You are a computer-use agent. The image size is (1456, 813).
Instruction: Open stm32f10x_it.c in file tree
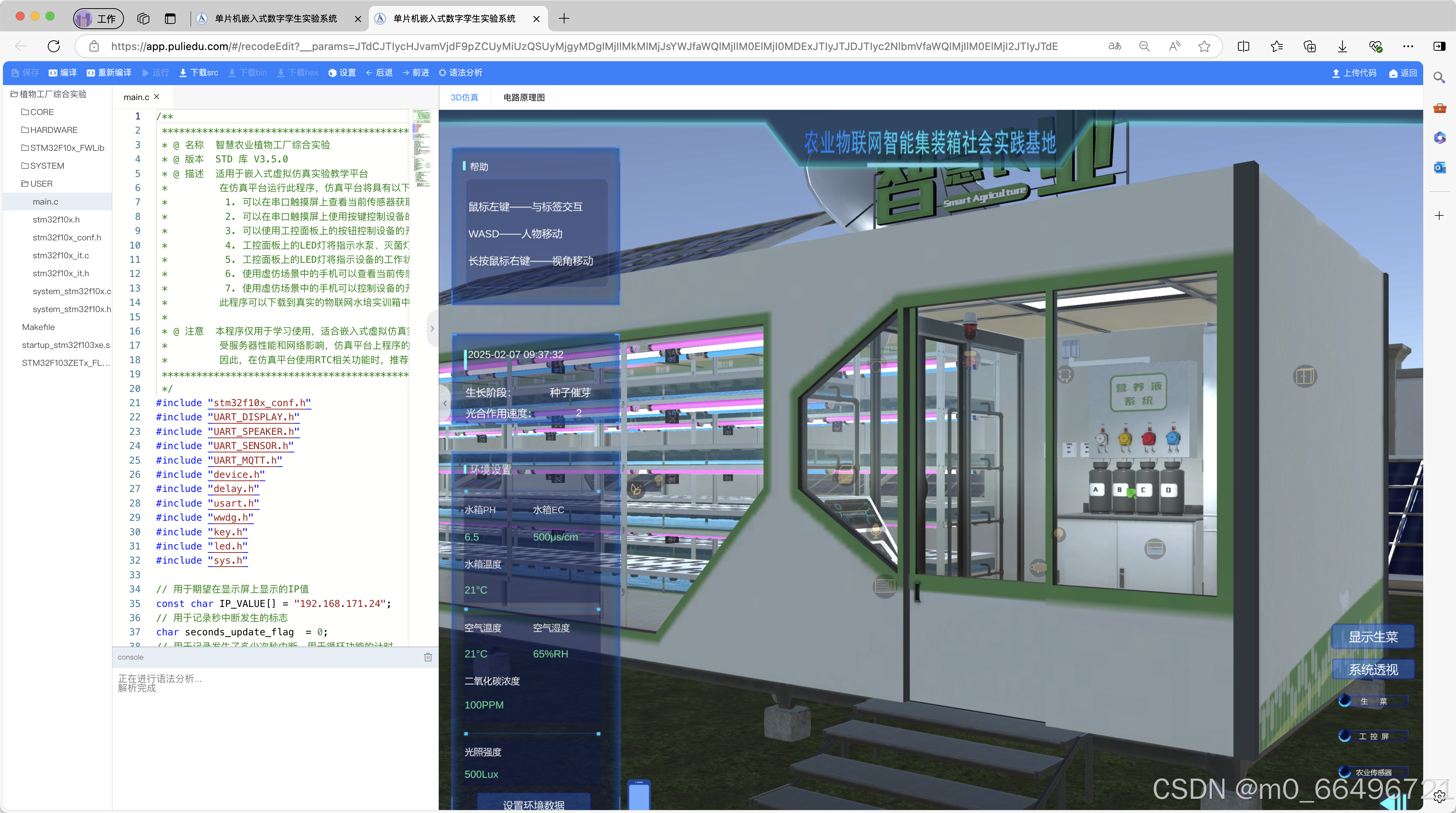pos(60,255)
